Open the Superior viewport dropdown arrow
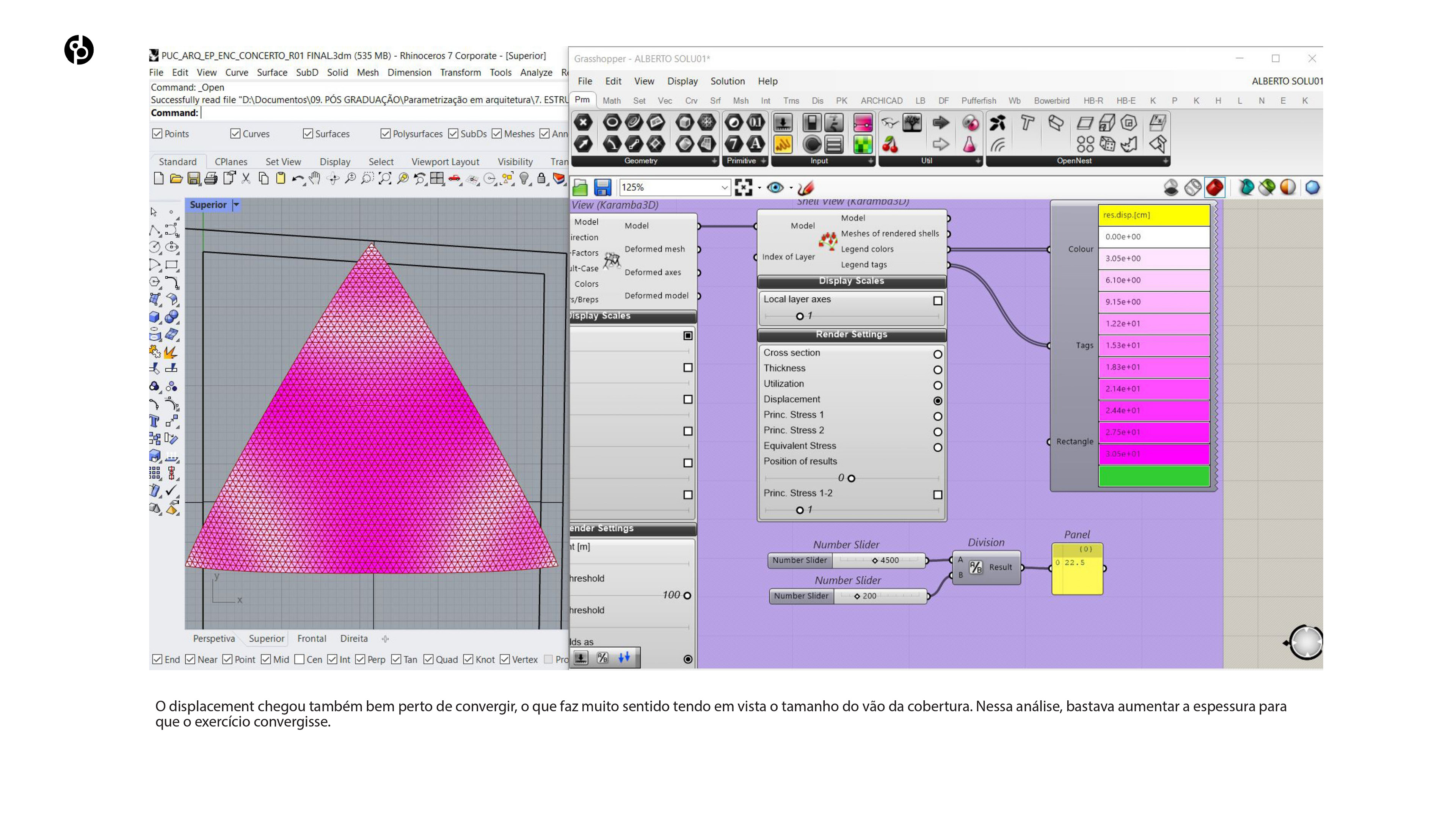 click(x=236, y=205)
